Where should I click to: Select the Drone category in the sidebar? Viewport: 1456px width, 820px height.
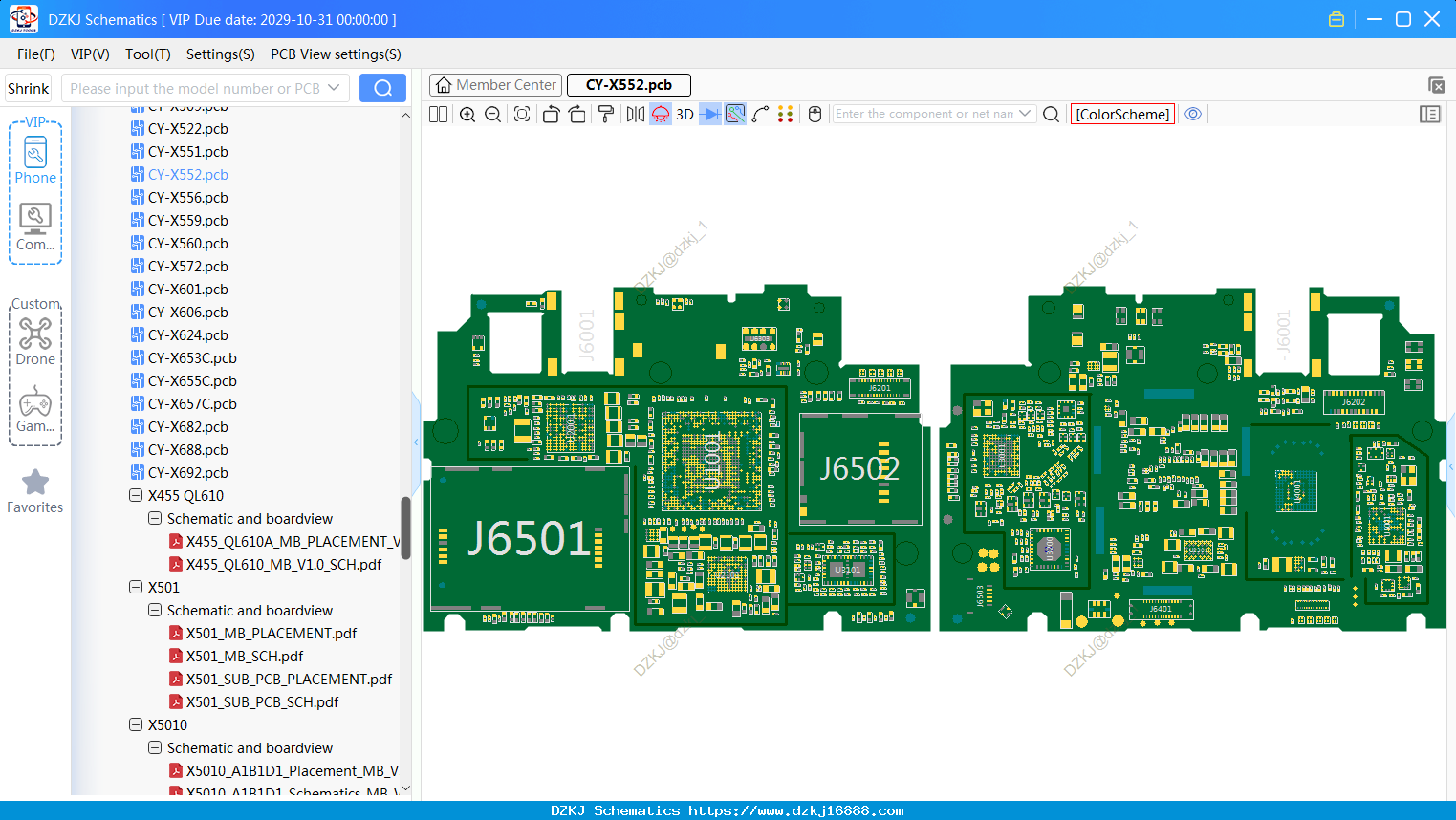click(35, 341)
